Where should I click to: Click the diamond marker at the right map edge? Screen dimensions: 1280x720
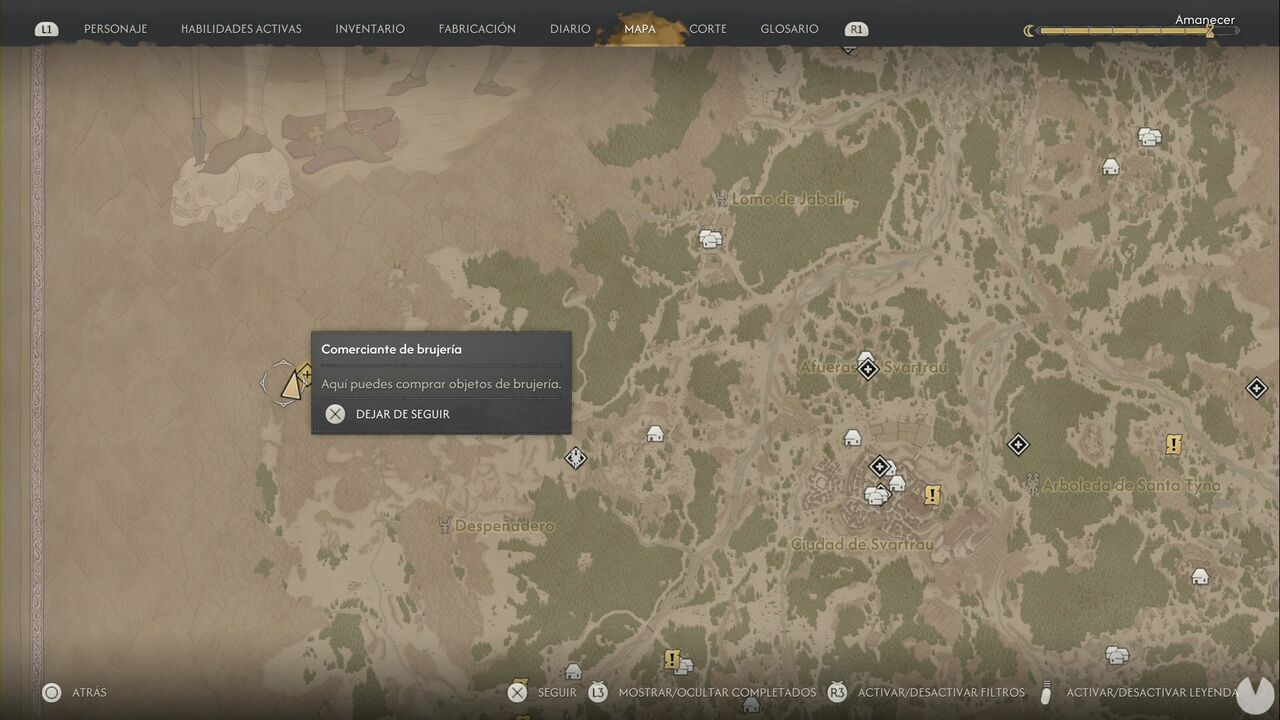[x=1257, y=388]
